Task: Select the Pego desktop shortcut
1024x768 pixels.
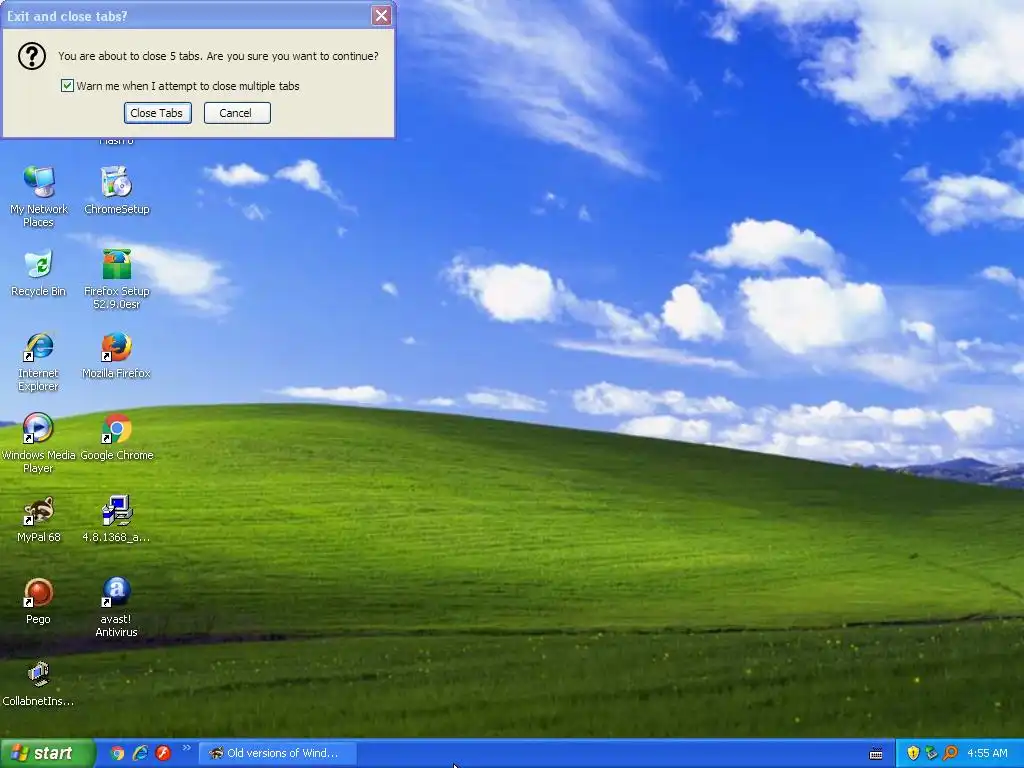Action: coord(39,601)
